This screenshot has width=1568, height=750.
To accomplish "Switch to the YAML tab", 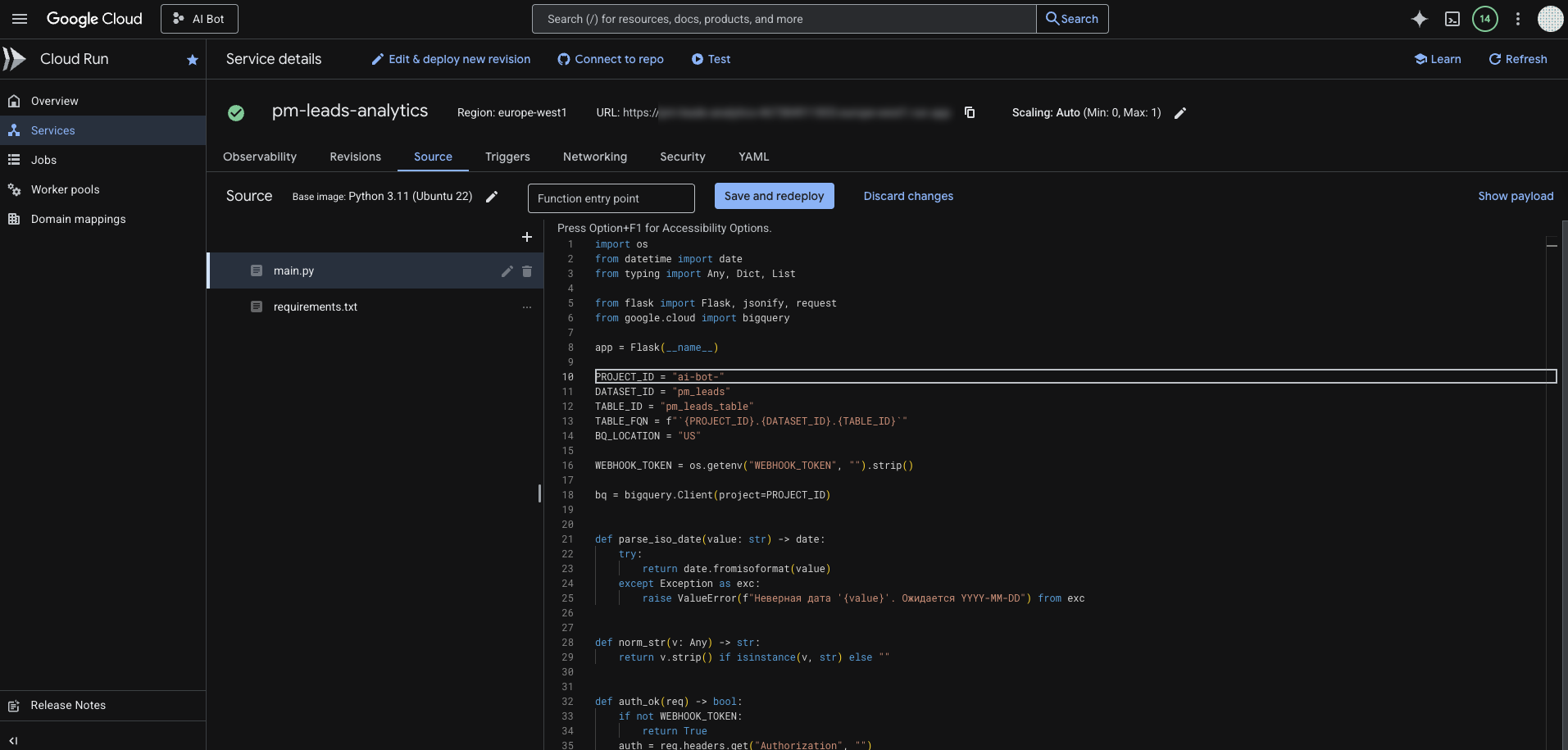I will pyautogui.click(x=753, y=157).
